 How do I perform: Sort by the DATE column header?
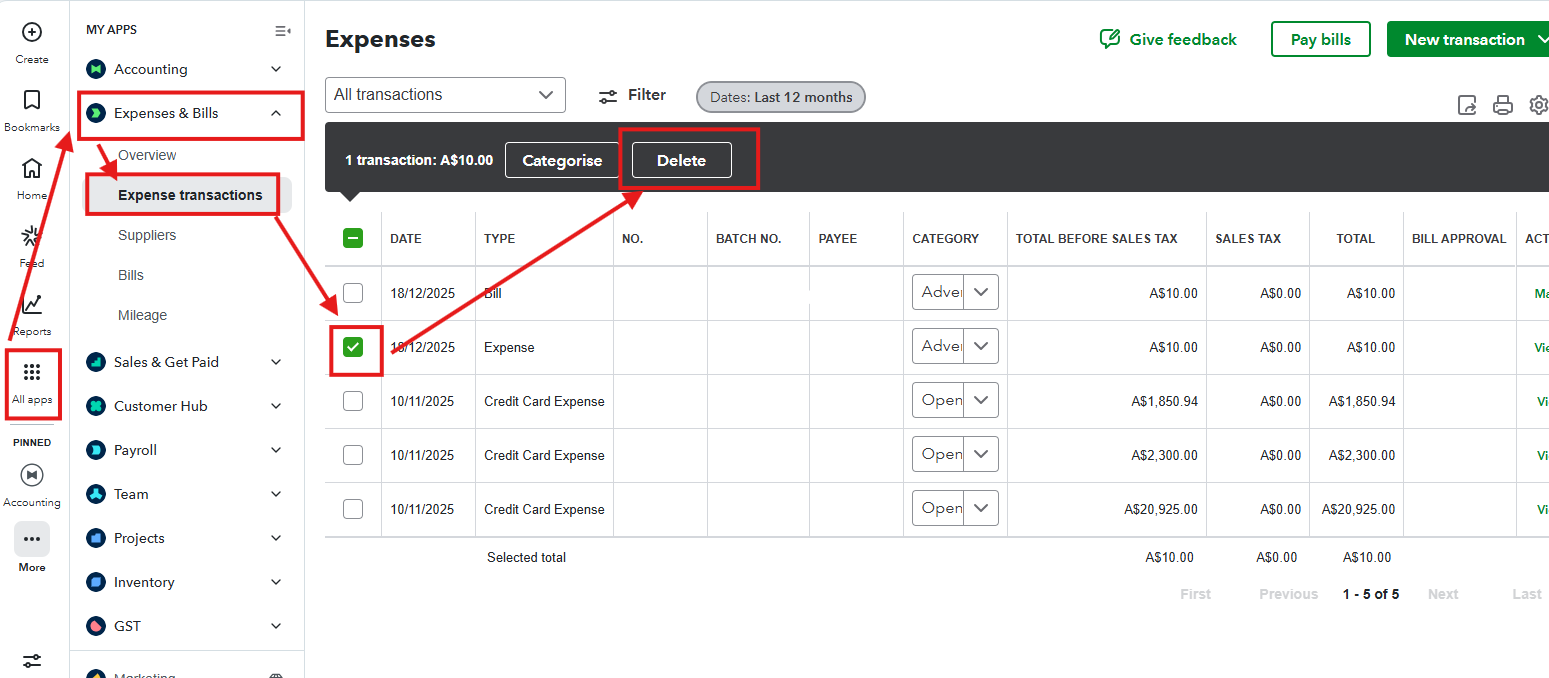406,238
